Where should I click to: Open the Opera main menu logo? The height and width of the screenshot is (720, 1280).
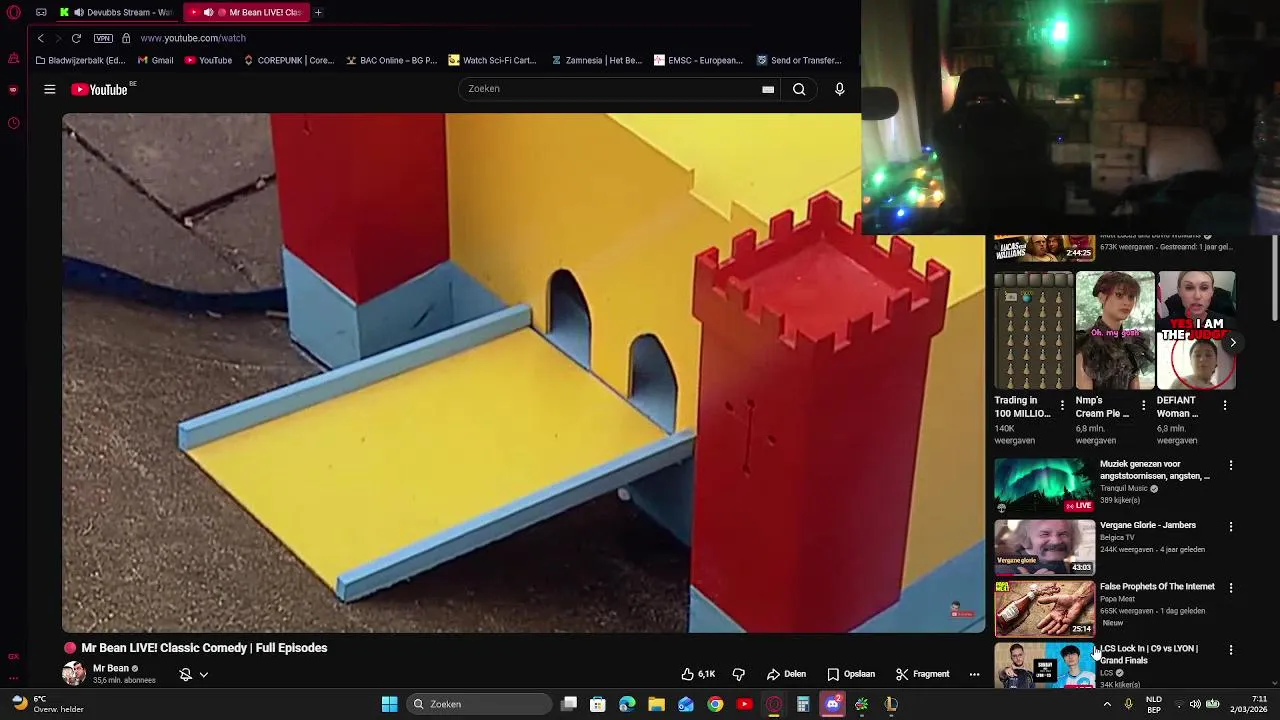pyautogui.click(x=14, y=12)
